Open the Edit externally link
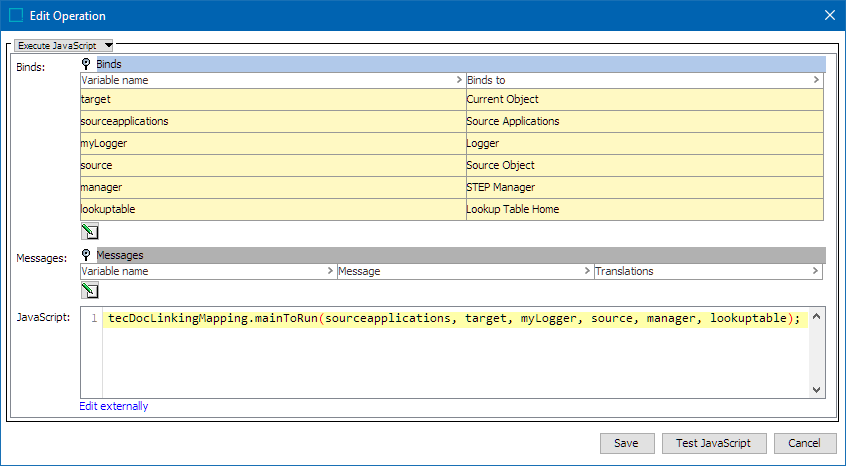 coord(114,406)
